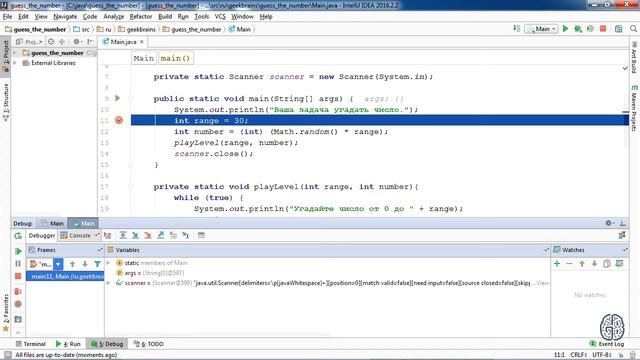
Task: Open the Build menu
Action: pyautogui.click(x=165, y=16)
